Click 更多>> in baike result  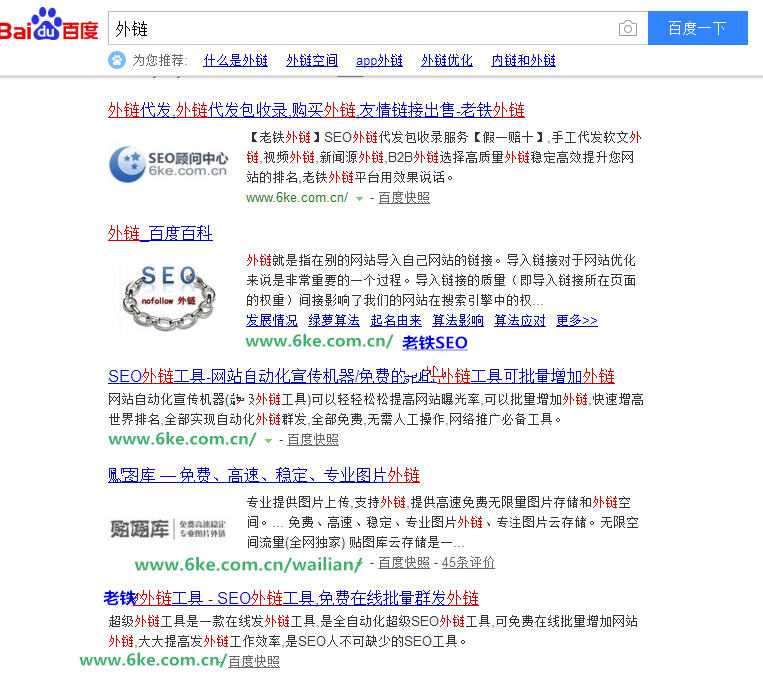coord(577,320)
